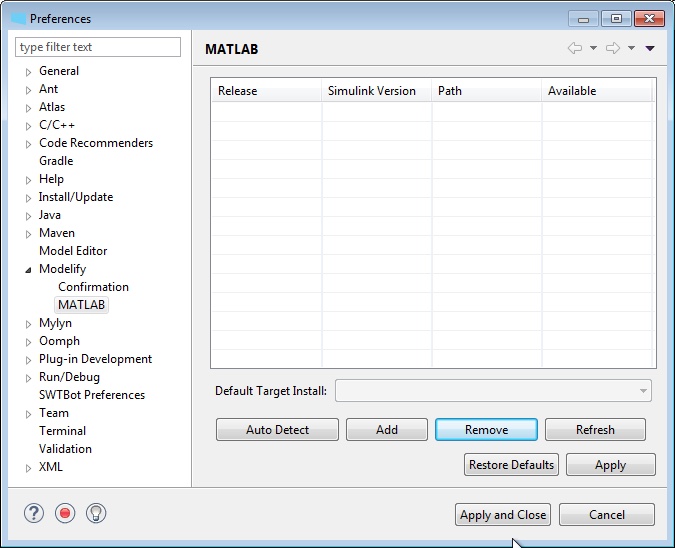Viewport: 675px width, 548px height.
Task: Sort by Simulink Version column header
Action: click(376, 91)
